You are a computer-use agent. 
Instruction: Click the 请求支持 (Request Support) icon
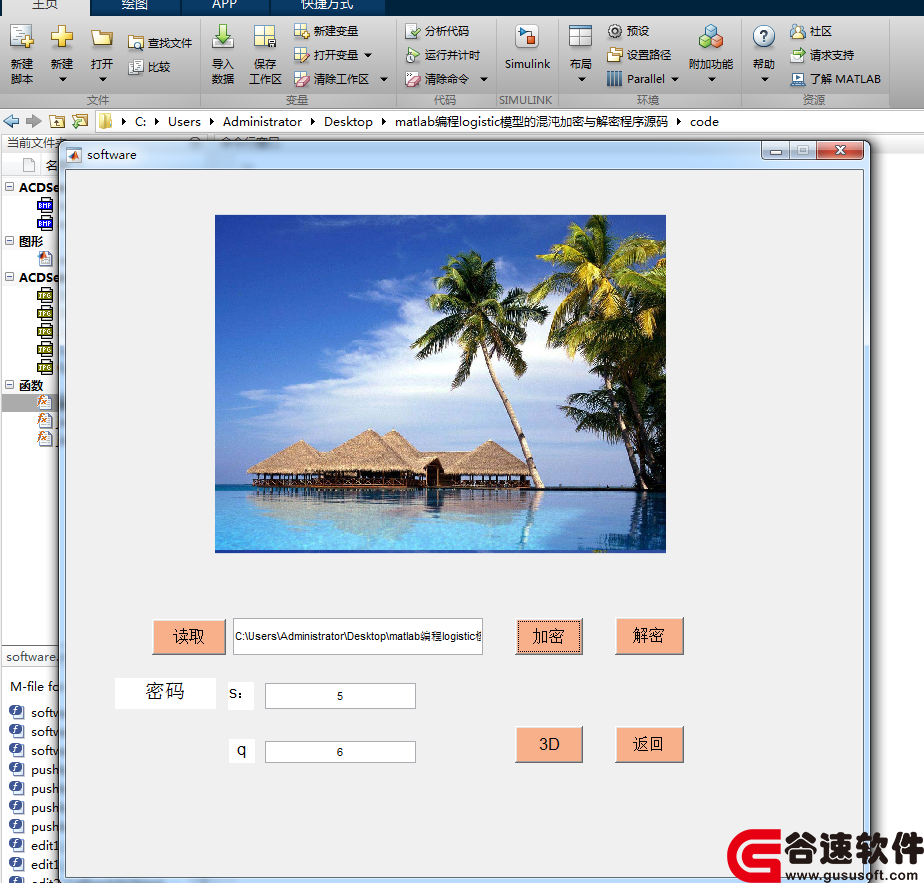798,55
